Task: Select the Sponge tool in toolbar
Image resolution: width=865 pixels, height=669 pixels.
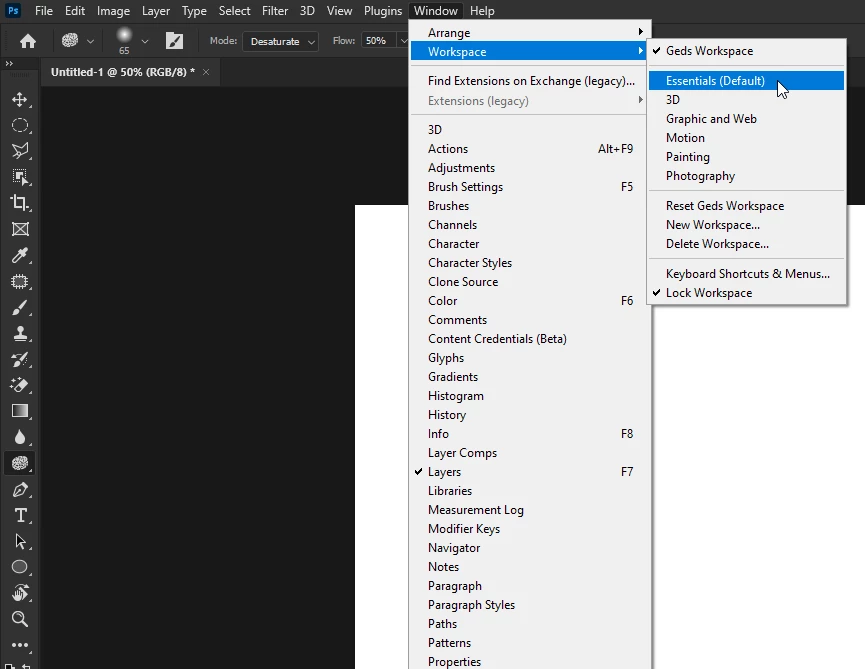Action: (20, 463)
